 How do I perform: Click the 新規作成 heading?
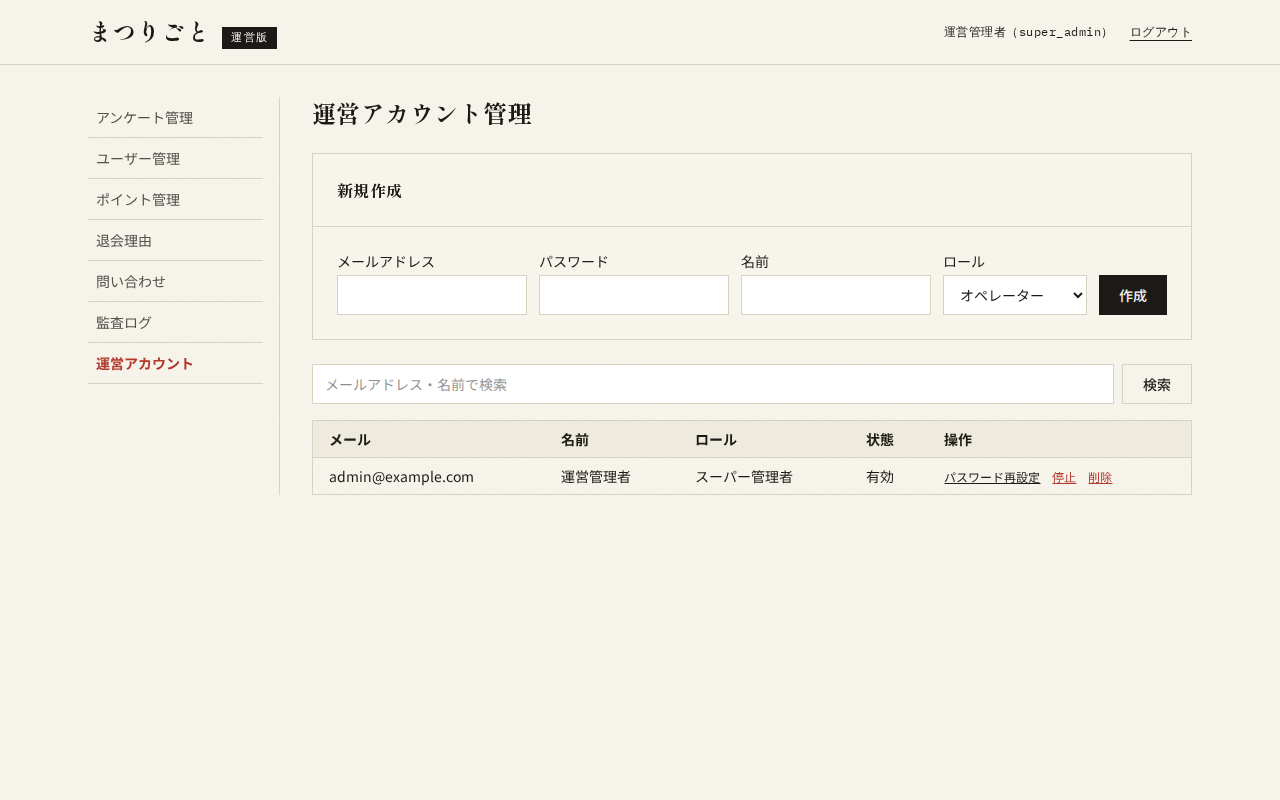point(369,190)
